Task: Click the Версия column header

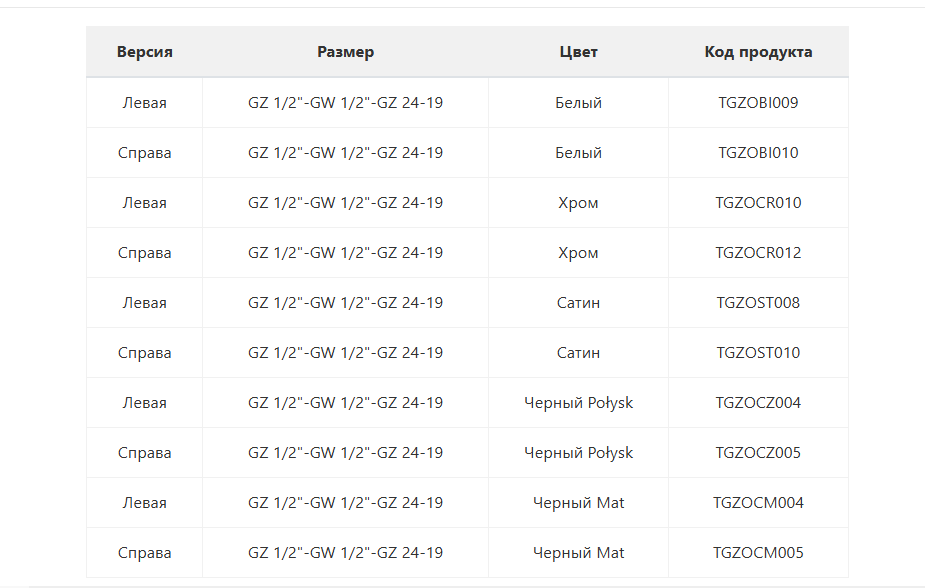Action: tap(144, 52)
